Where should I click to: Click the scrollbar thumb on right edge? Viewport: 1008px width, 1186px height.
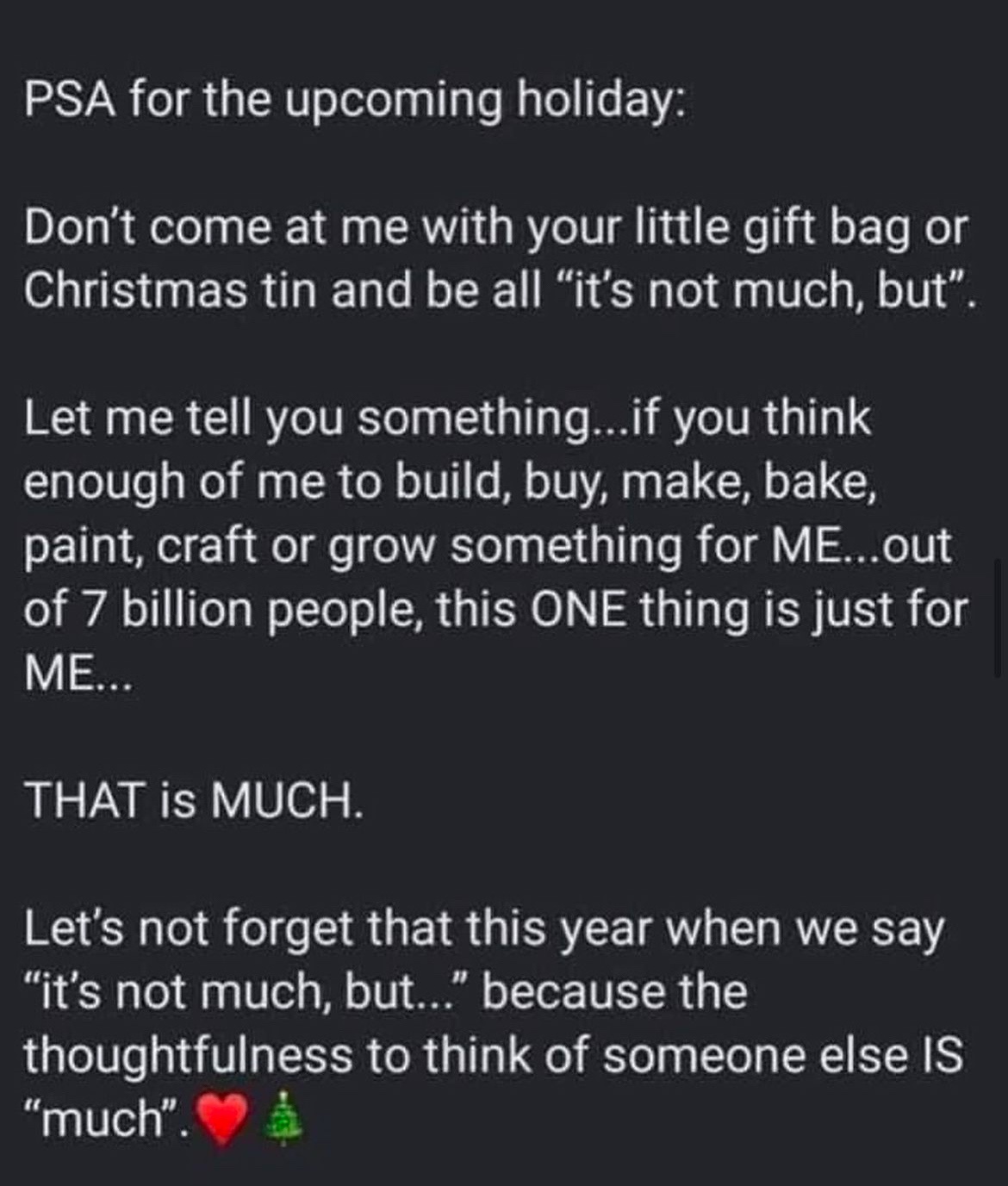point(999,617)
